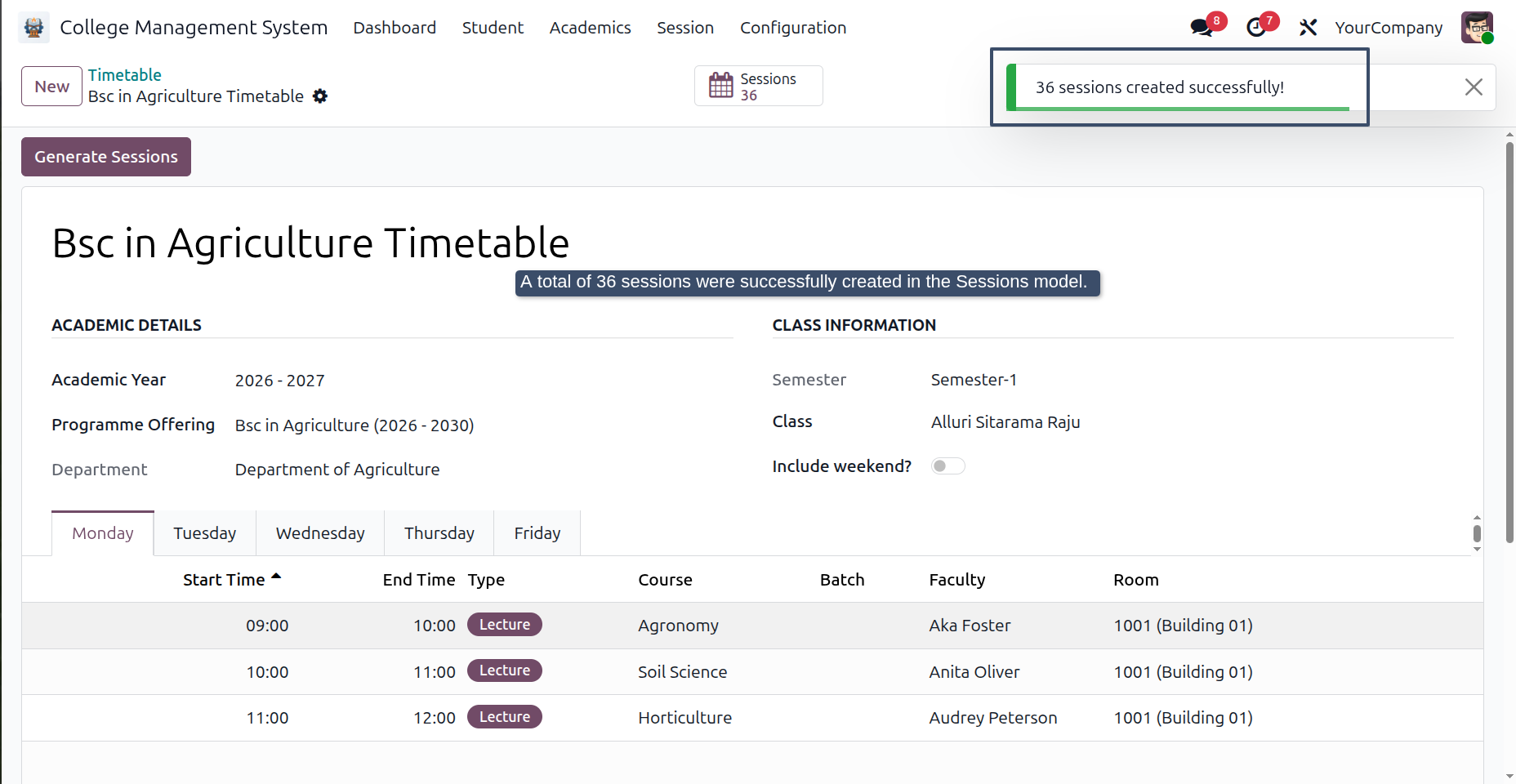Open the Class field Alluri Sitarama Raju
Screen dimensions: 1516x784
1005,422
